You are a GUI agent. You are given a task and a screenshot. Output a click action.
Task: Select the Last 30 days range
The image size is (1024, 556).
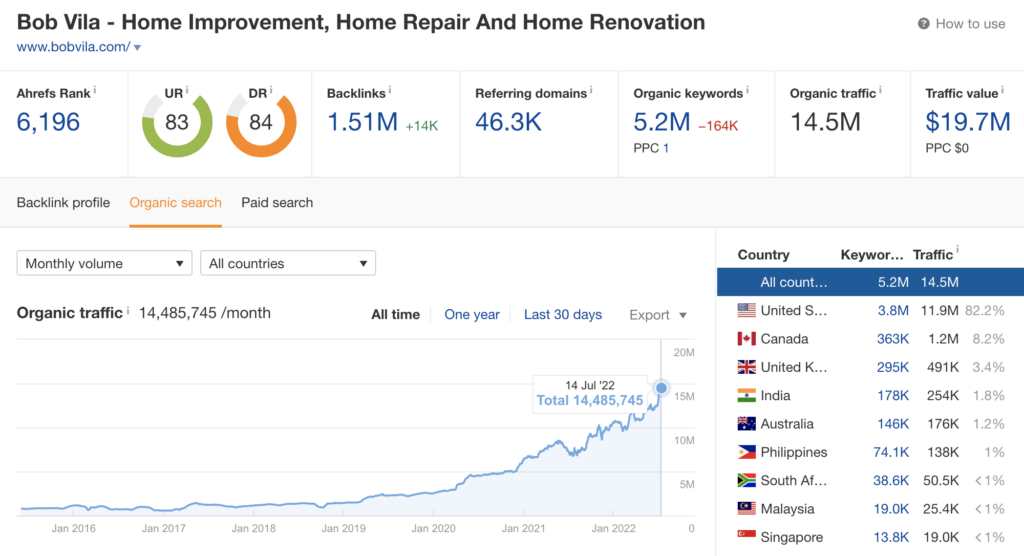click(562, 315)
